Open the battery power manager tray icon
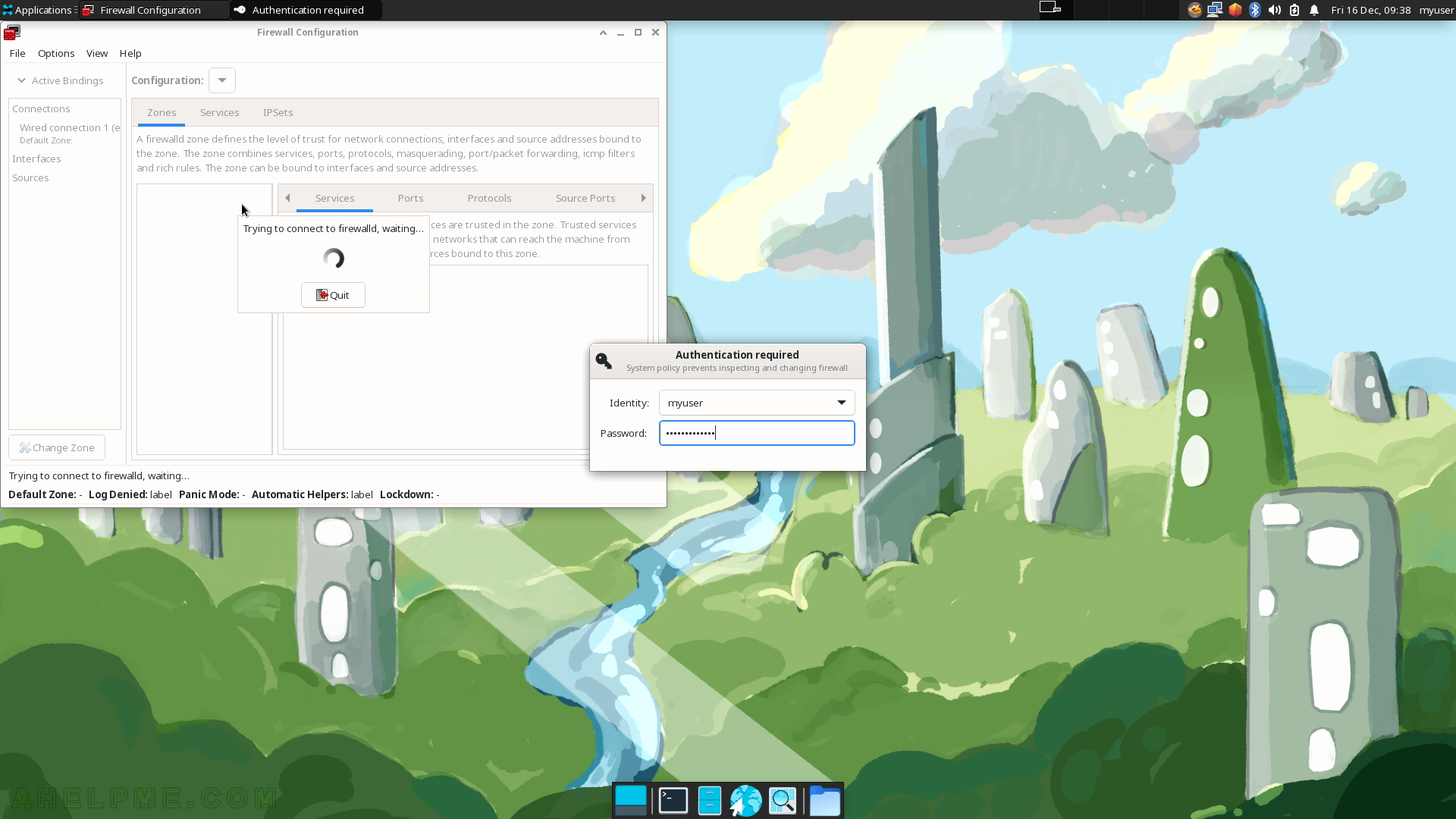1456x819 pixels. [1294, 10]
